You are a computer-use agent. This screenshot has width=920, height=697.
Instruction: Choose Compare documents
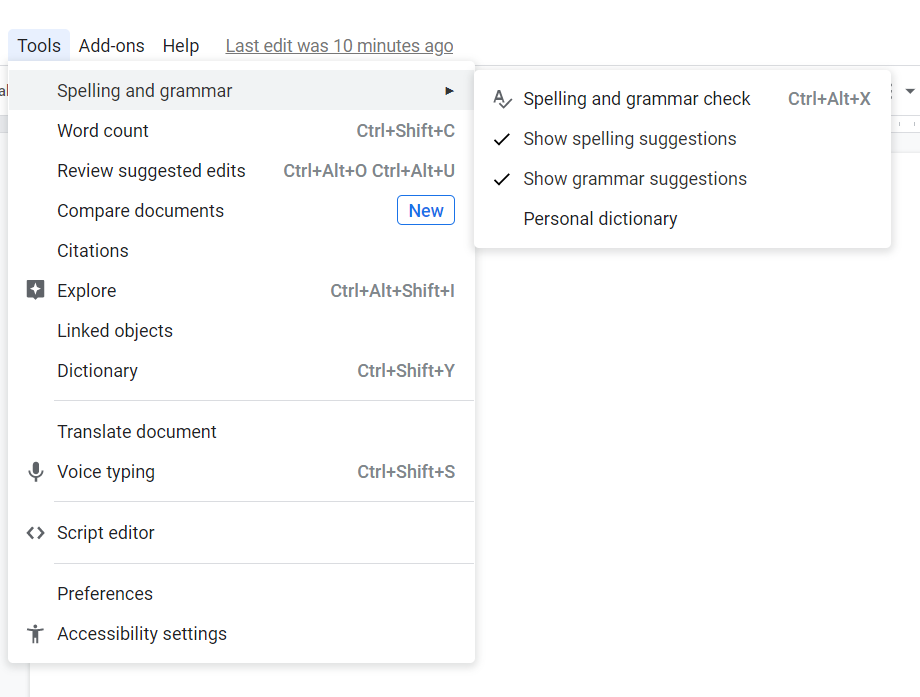click(x=241, y=210)
